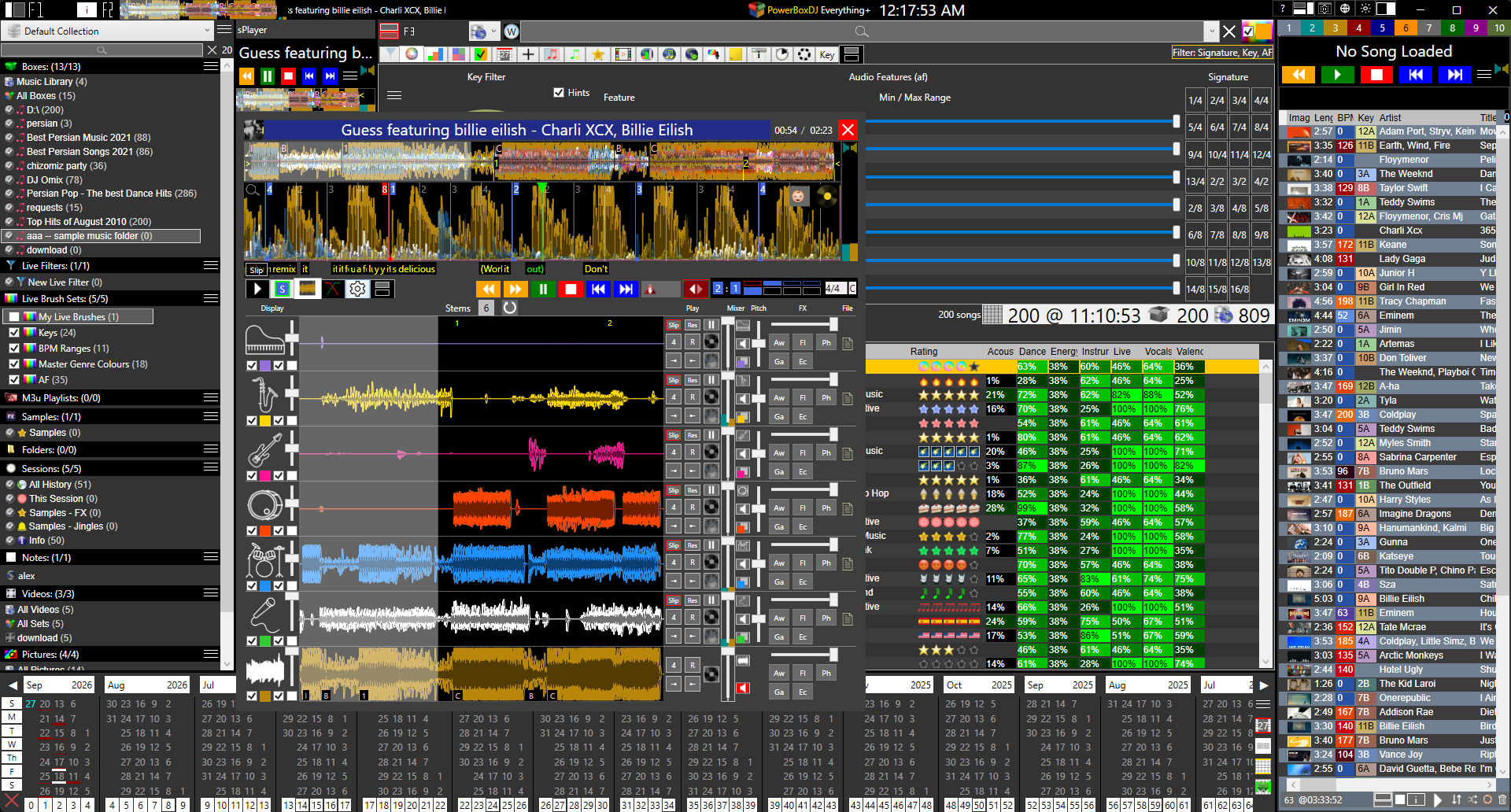The height and width of the screenshot is (812, 1511).
Task: Select the funnel filter icon
Action: (x=389, y=54)
